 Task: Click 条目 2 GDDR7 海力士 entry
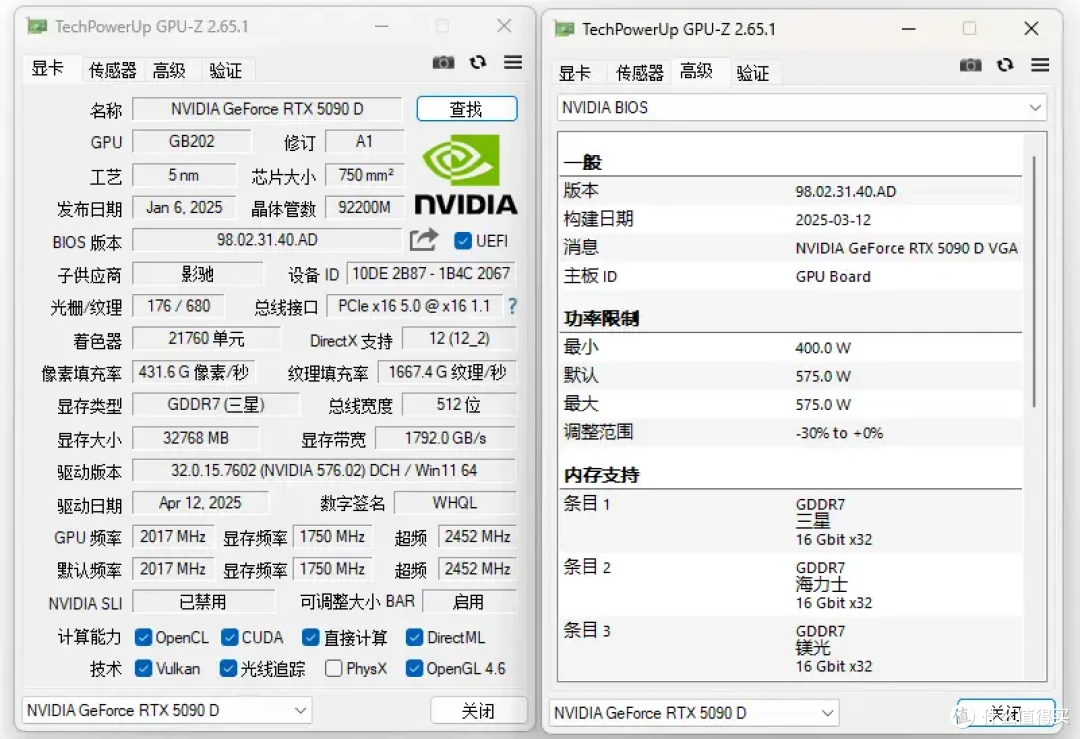click(791, 585)
